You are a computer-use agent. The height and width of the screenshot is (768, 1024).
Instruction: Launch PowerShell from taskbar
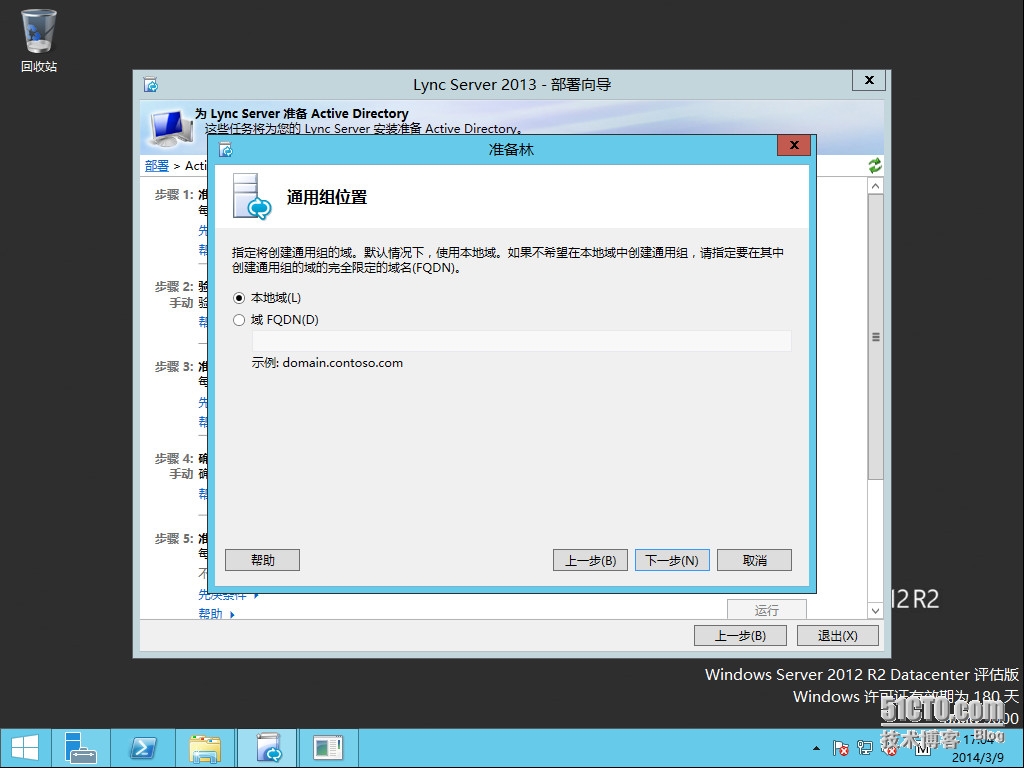click(x=143, y=748)
